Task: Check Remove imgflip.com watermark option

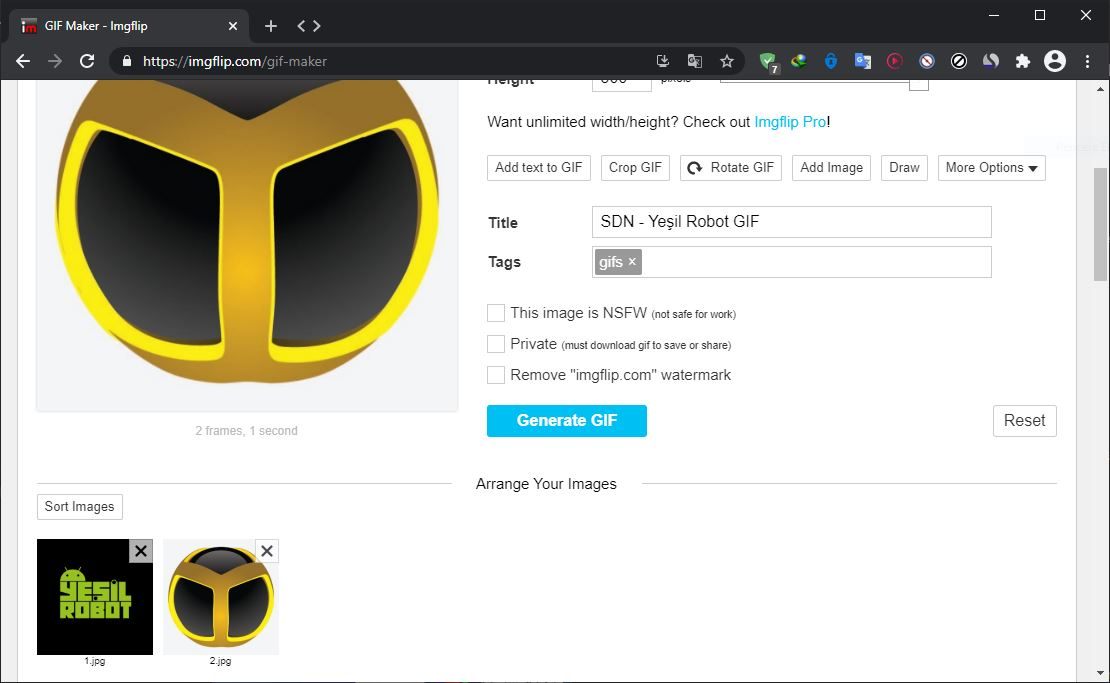Action: click(x=496, y=375)
